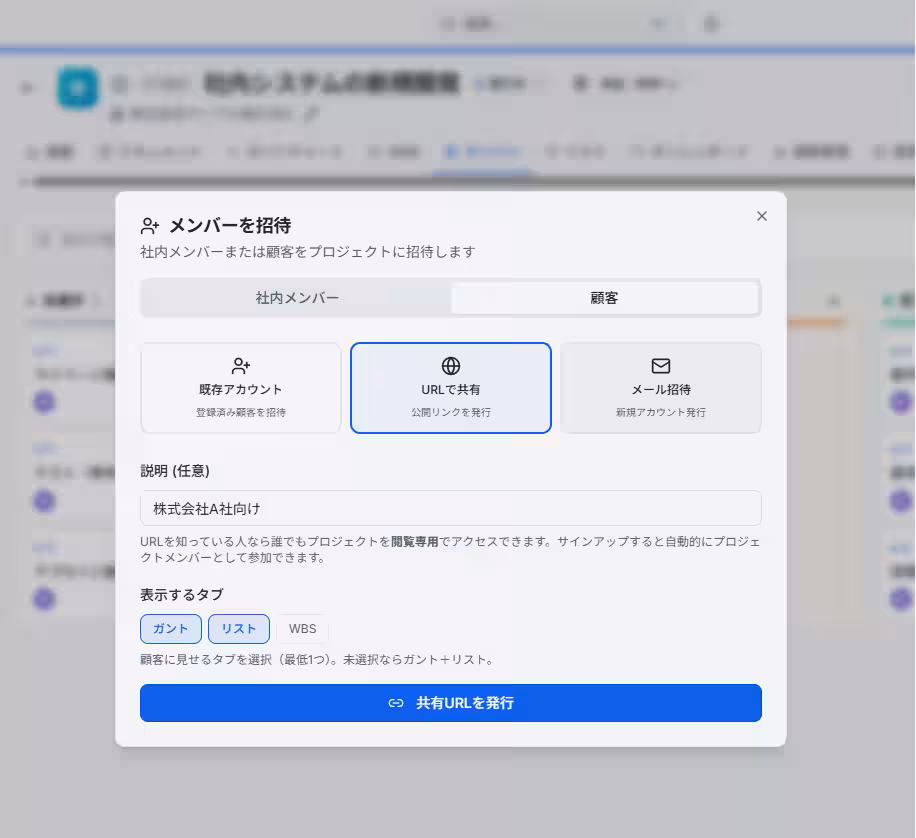This screenshot has height=838, width=916.
Task: Click the 新規アカウント発行 subtitle text
Action: tap(661, 413)
